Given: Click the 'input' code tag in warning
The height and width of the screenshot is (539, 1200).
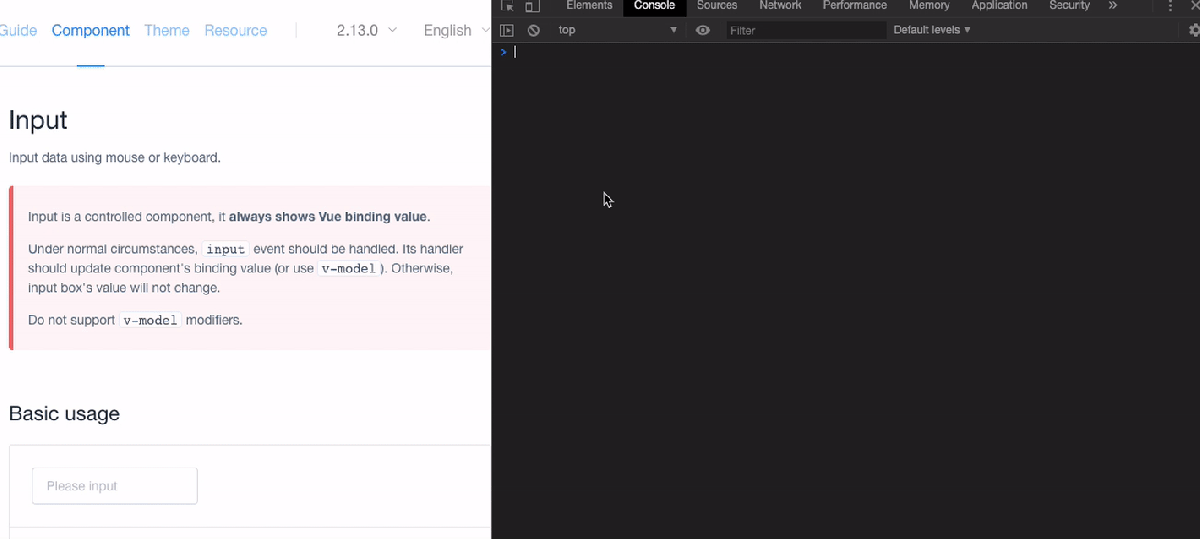Looking at the screenshot, I should (x=226, y=249).
